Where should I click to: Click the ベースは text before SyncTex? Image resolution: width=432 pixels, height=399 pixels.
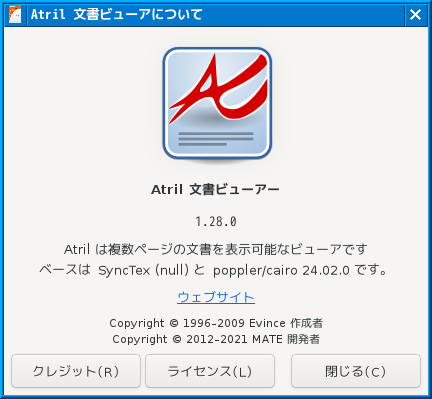coord(65,270)
